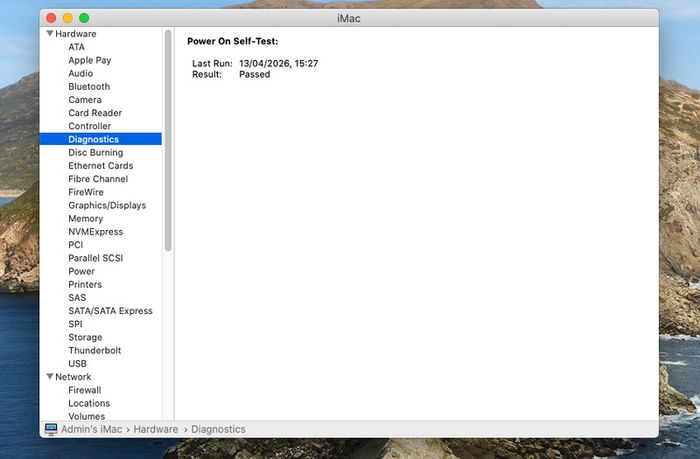Select Volumes under Network

(87, 416)
